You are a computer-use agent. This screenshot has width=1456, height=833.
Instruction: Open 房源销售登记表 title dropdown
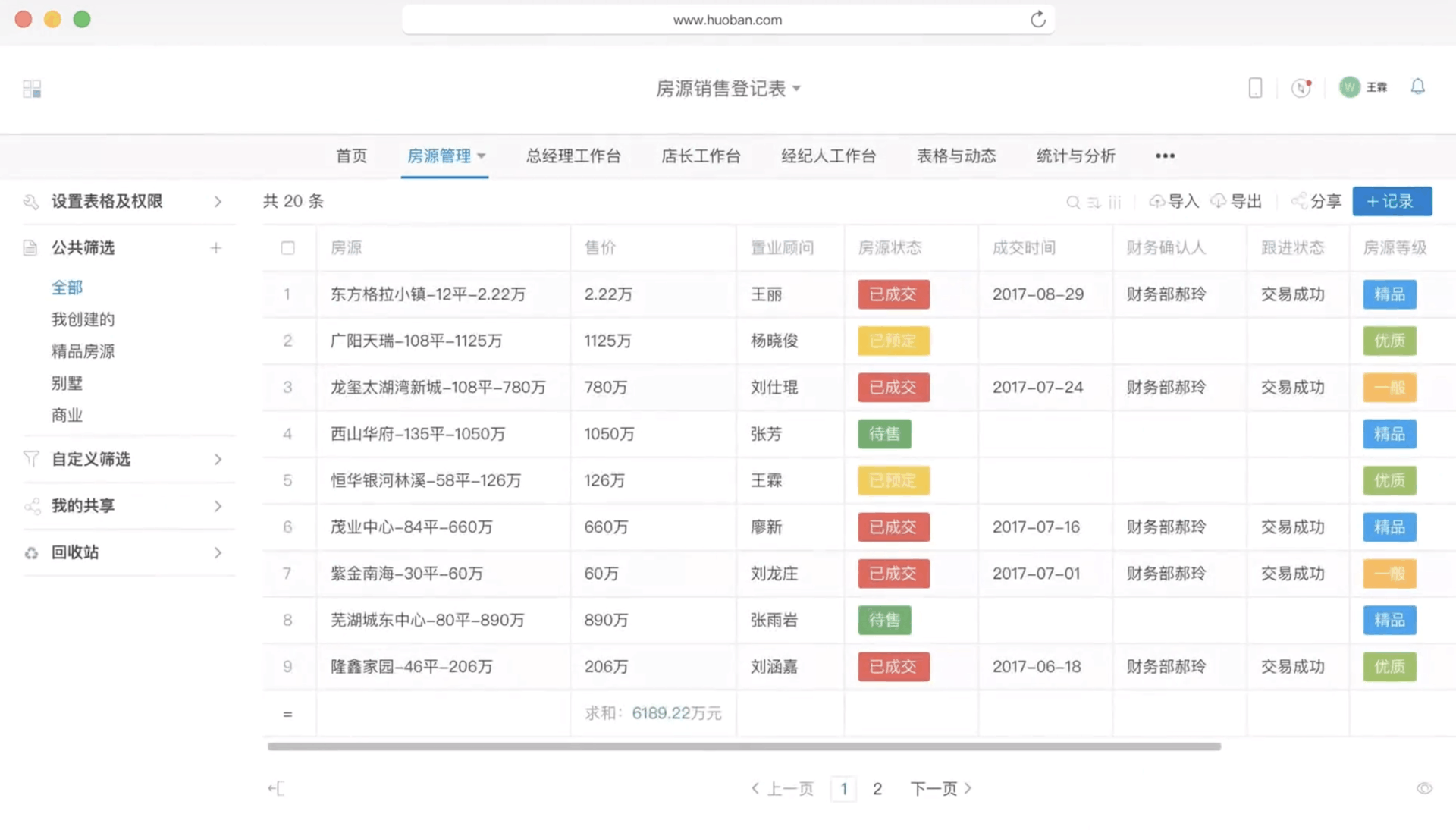pos(727,89)
